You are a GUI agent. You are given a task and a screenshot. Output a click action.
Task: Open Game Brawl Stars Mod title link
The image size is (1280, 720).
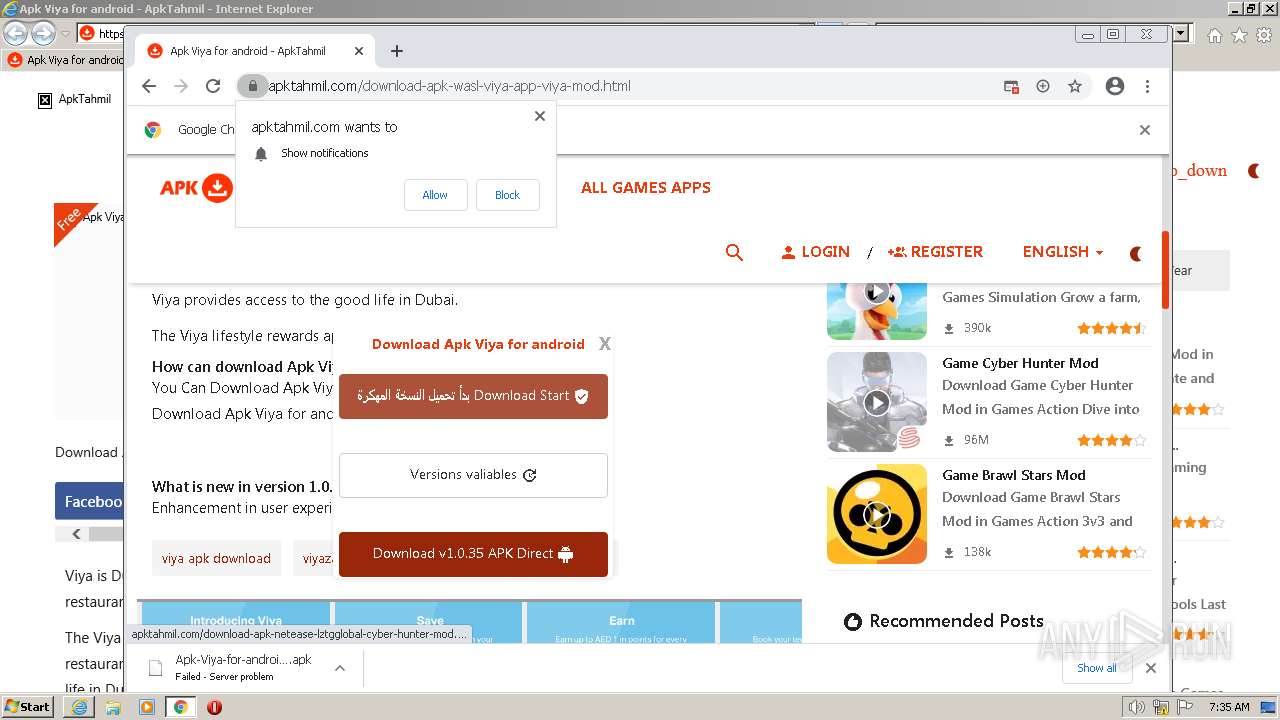(1013, 475)
